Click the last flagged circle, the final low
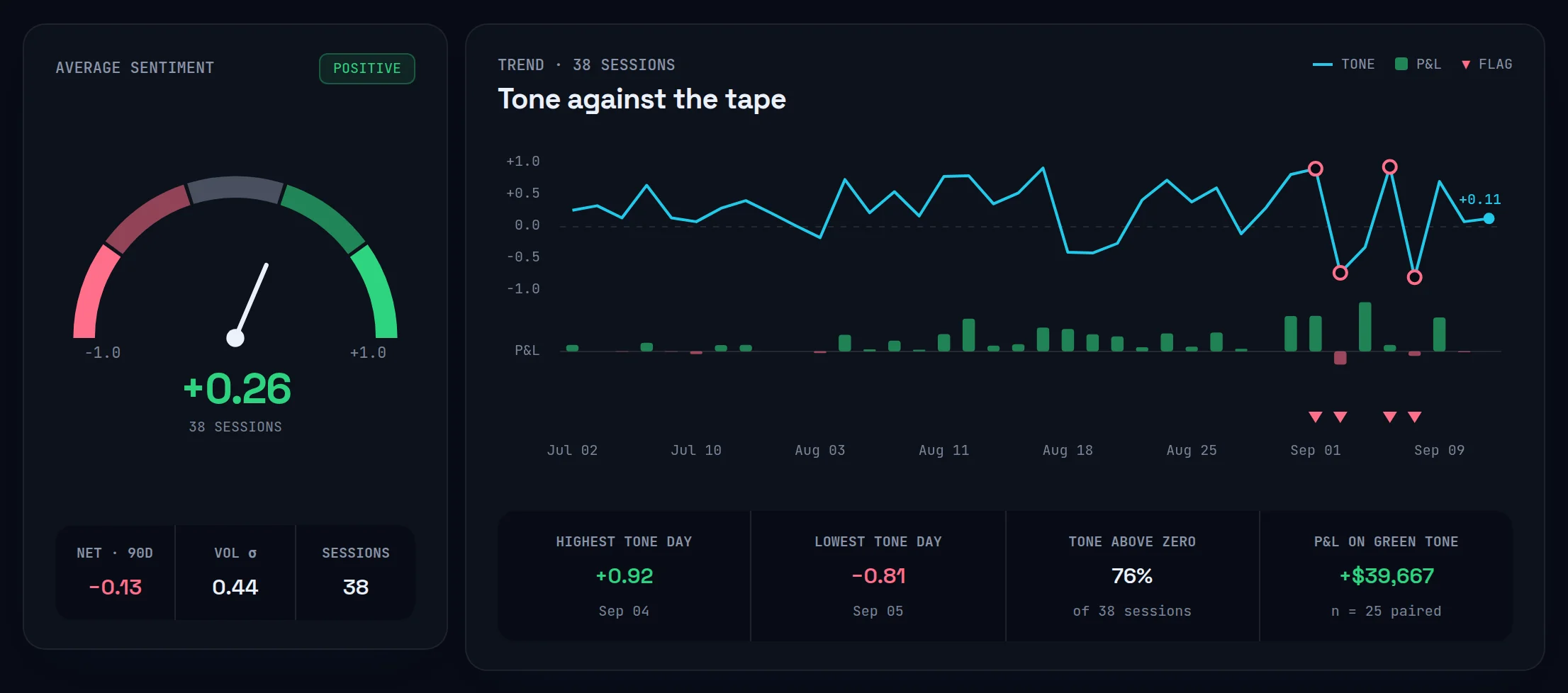Image resolution: width=1568 pixels, height=693 pixels. click(x=1414, y=277)
